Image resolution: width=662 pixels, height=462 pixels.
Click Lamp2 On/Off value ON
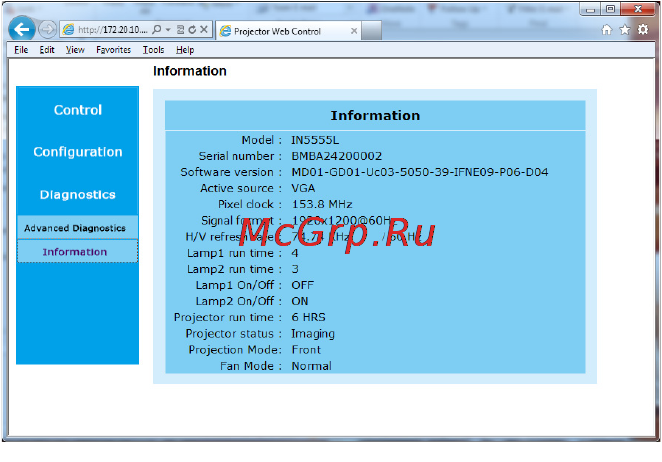pos(300,301)
